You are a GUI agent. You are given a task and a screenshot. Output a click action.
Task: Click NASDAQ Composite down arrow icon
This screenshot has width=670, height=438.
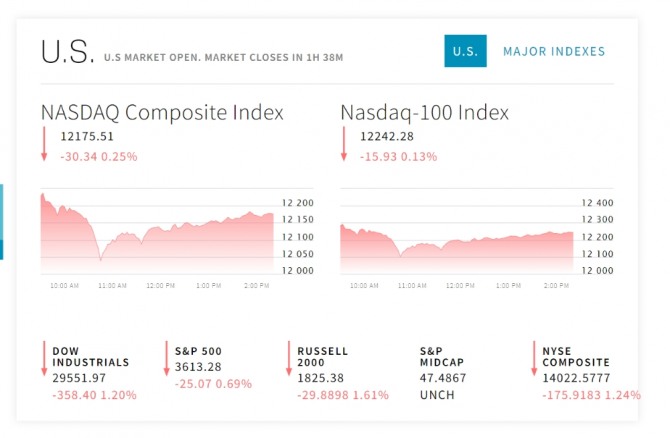click(45, 144)
